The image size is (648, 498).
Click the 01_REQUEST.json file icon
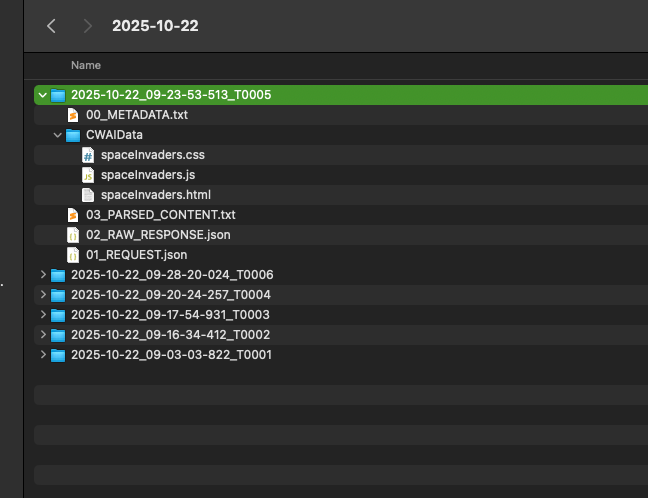click(x=73, y=255)
